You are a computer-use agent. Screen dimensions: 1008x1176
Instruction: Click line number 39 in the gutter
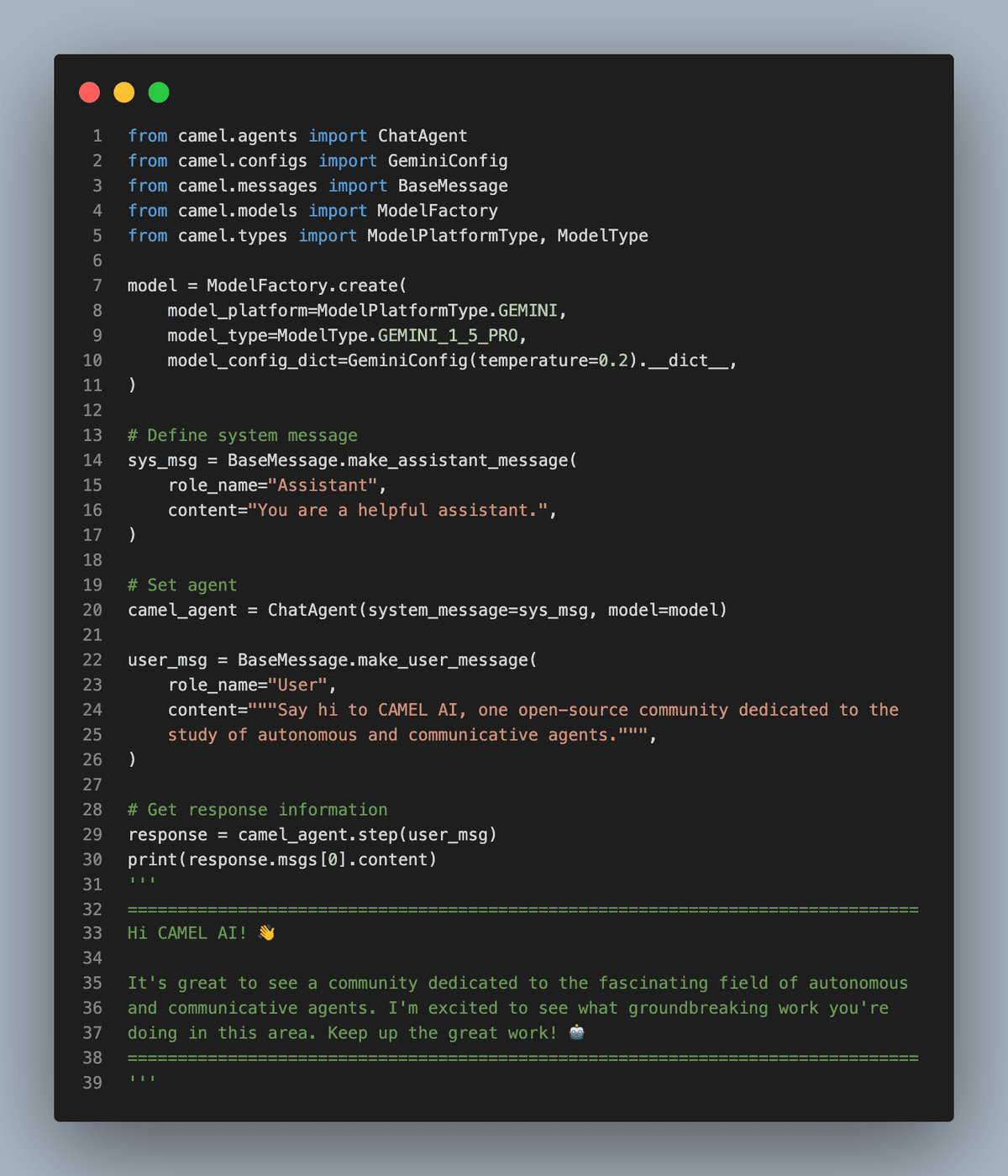coord(92,1083)
